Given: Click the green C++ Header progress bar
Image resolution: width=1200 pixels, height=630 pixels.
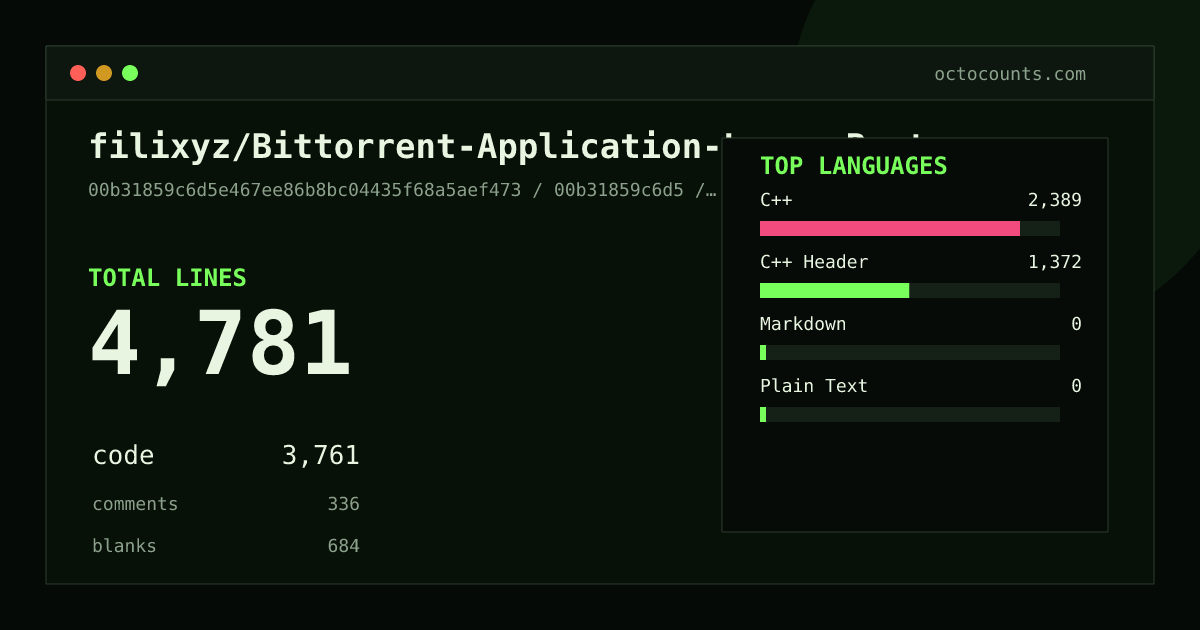Looking at the screenshot, I should [x=834, y=290].
